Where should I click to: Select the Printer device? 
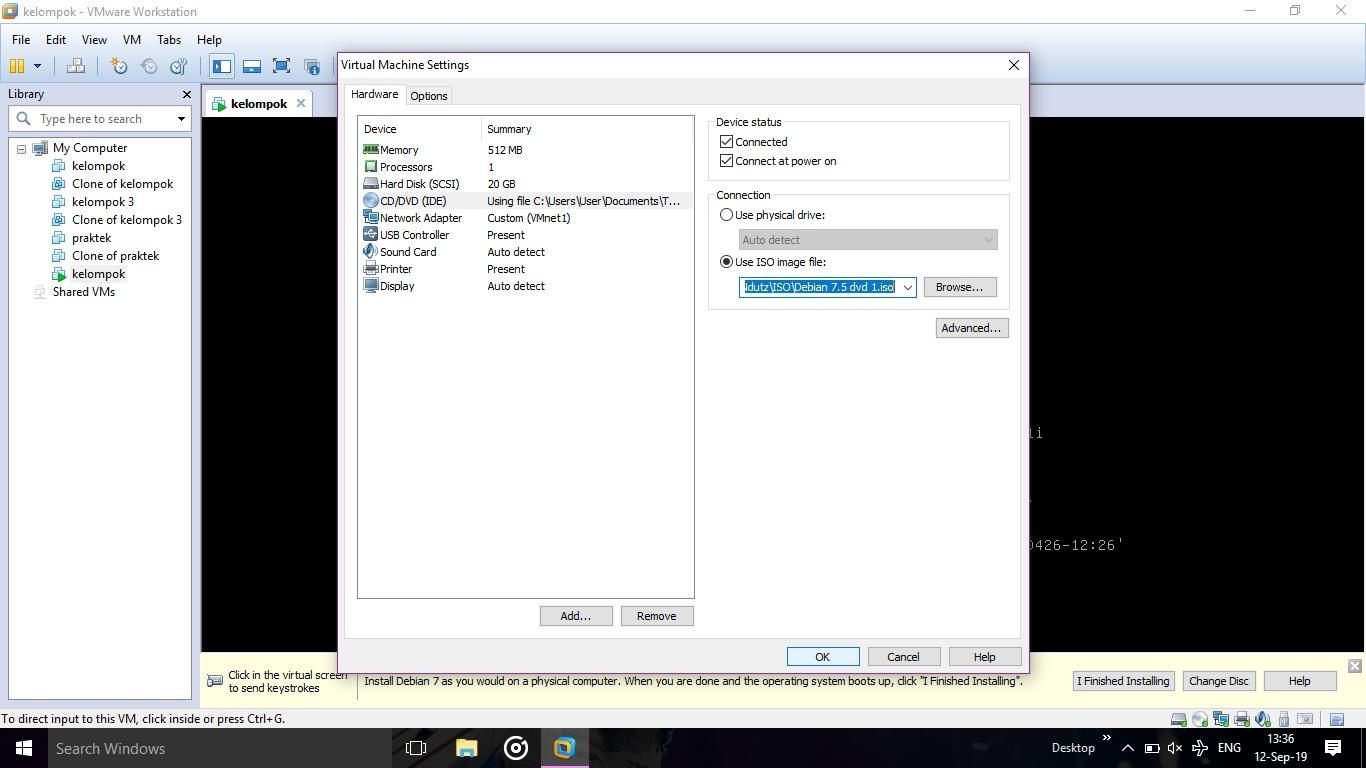(x=525, y=269)
